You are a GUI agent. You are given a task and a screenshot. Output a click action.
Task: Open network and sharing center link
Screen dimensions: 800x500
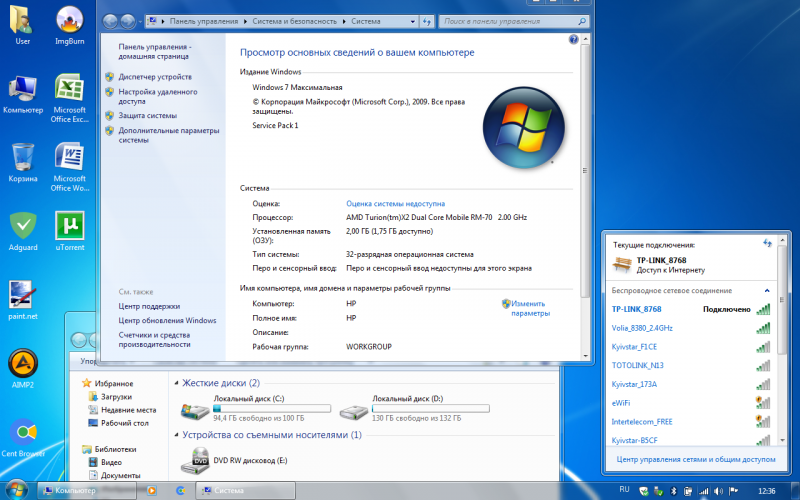coord(696,460)
